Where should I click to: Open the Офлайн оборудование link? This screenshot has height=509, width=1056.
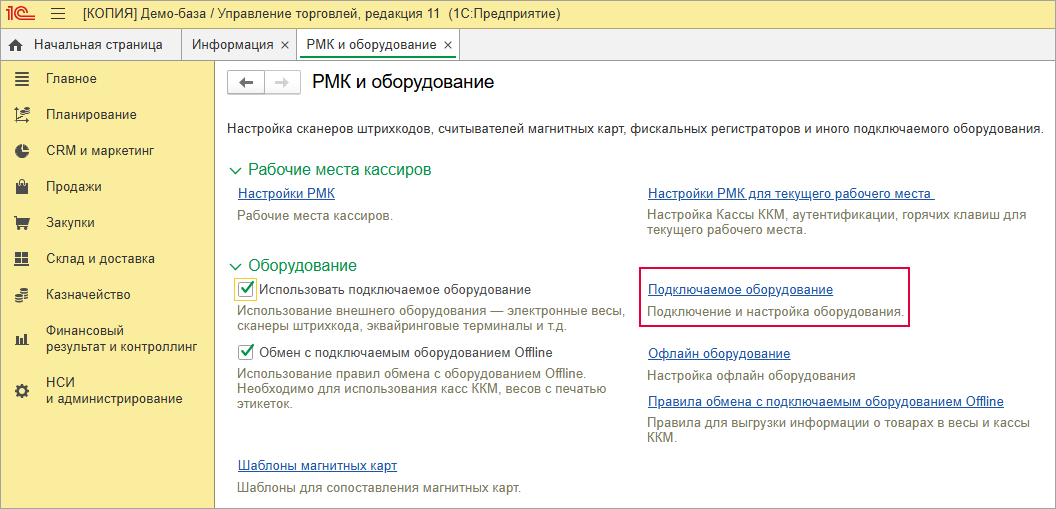click(719, 353)
